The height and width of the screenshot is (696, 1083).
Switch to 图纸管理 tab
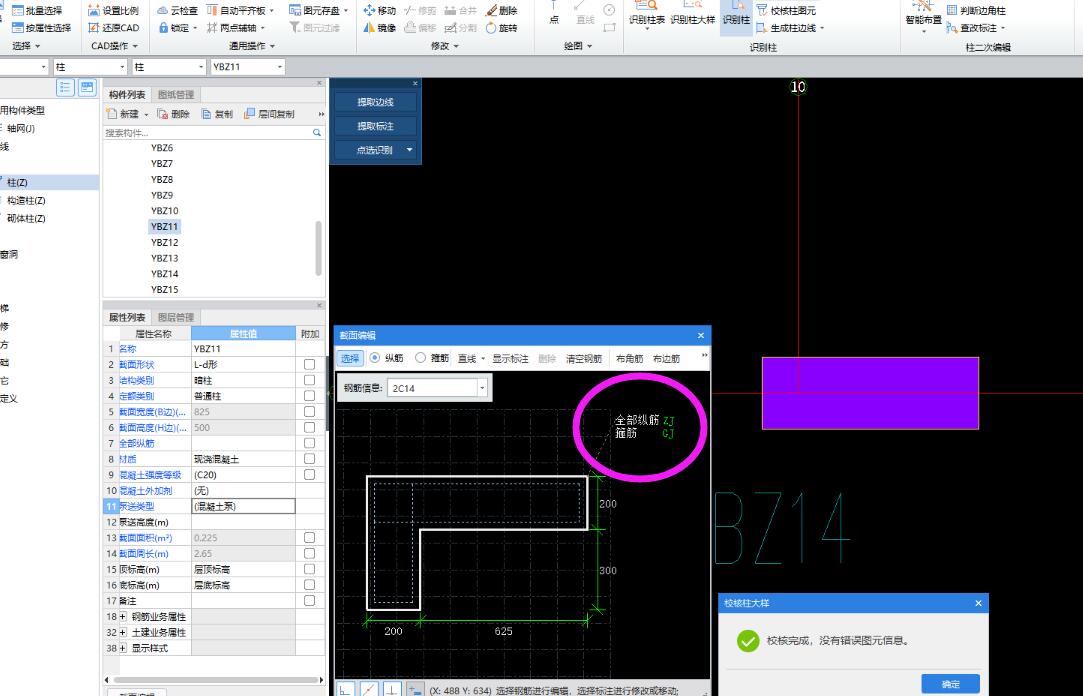176,95
